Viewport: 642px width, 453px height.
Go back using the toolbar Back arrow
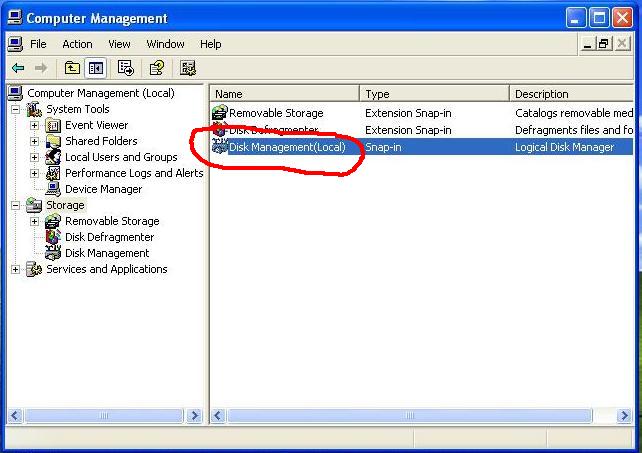18,68
